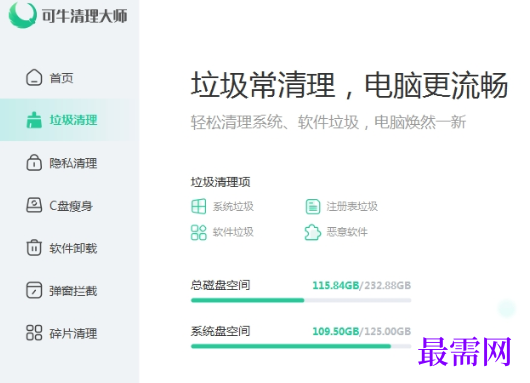Click the 总磁盘空间 label
The height and width of the screenshot is (383, 530).
click(x=220, y=285)
